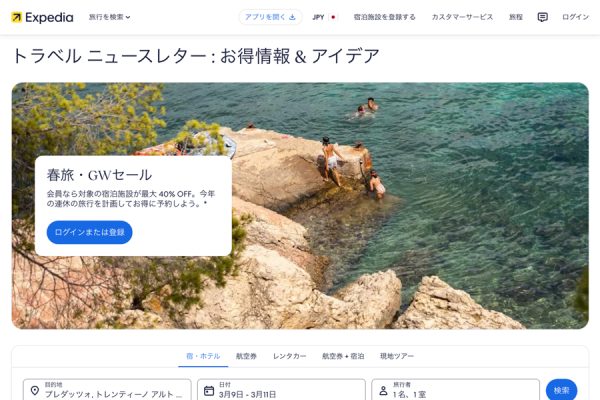Open the 旅行者 1名、1室 selector

[x=455, y=390]
